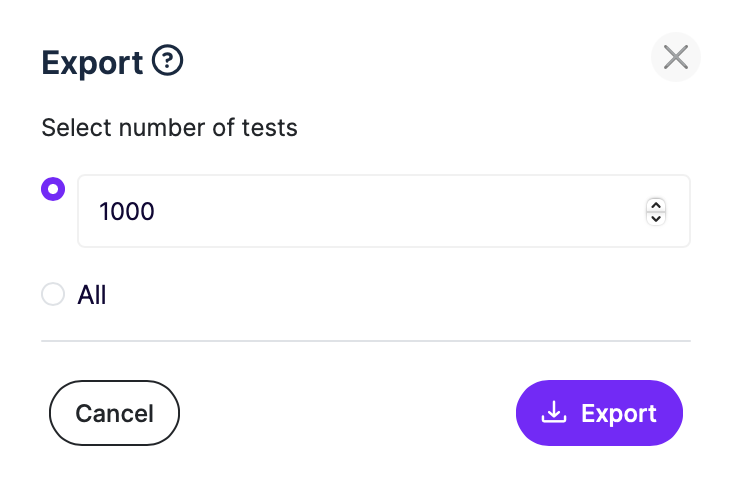Pick the purple selected radio for 1000
732x478 pixels.
[x=53, y=189]
